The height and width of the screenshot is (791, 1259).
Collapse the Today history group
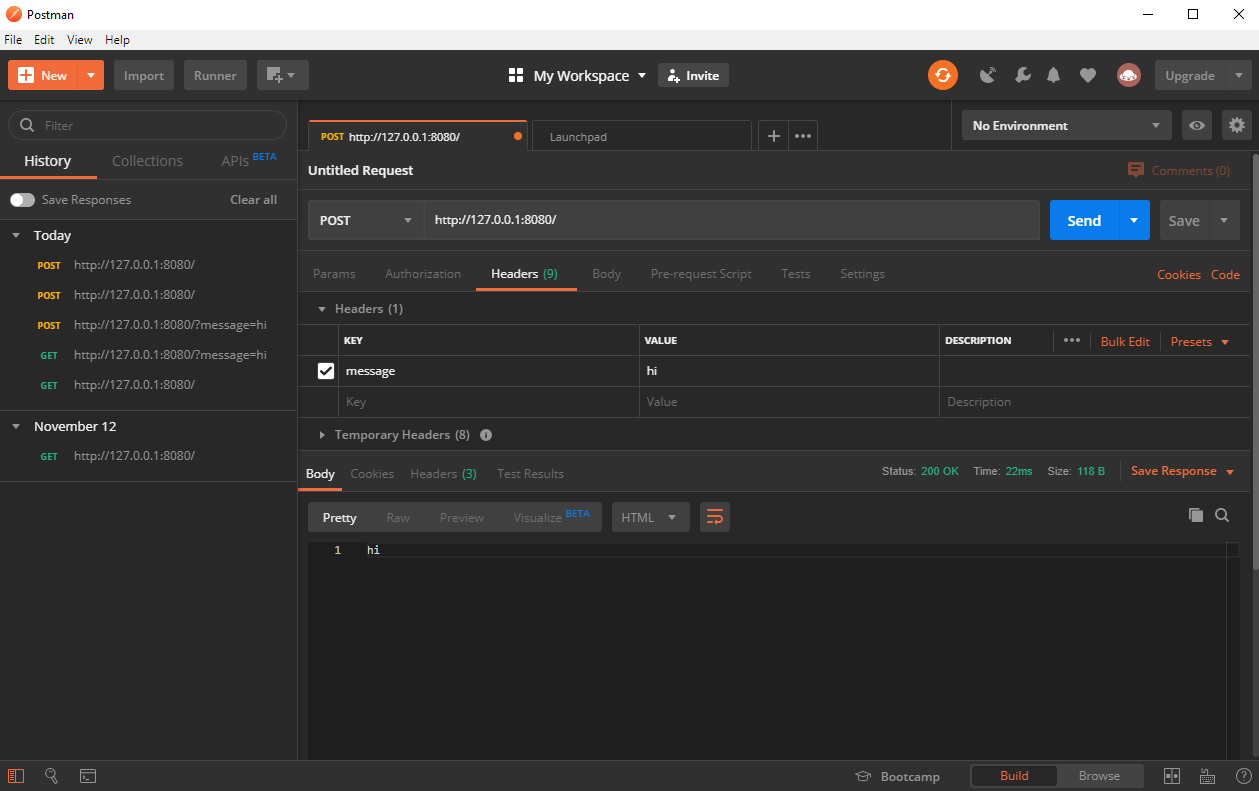16,236
